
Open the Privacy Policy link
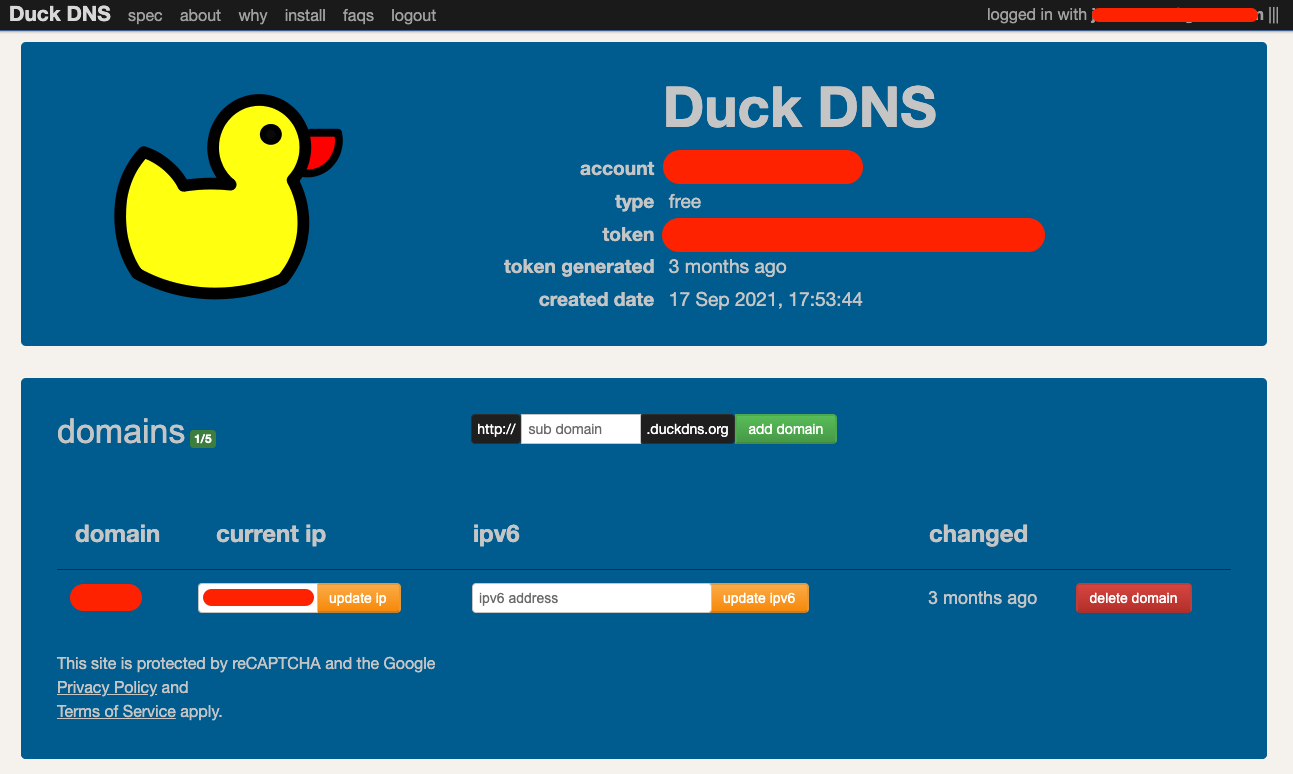coord(107,687)
